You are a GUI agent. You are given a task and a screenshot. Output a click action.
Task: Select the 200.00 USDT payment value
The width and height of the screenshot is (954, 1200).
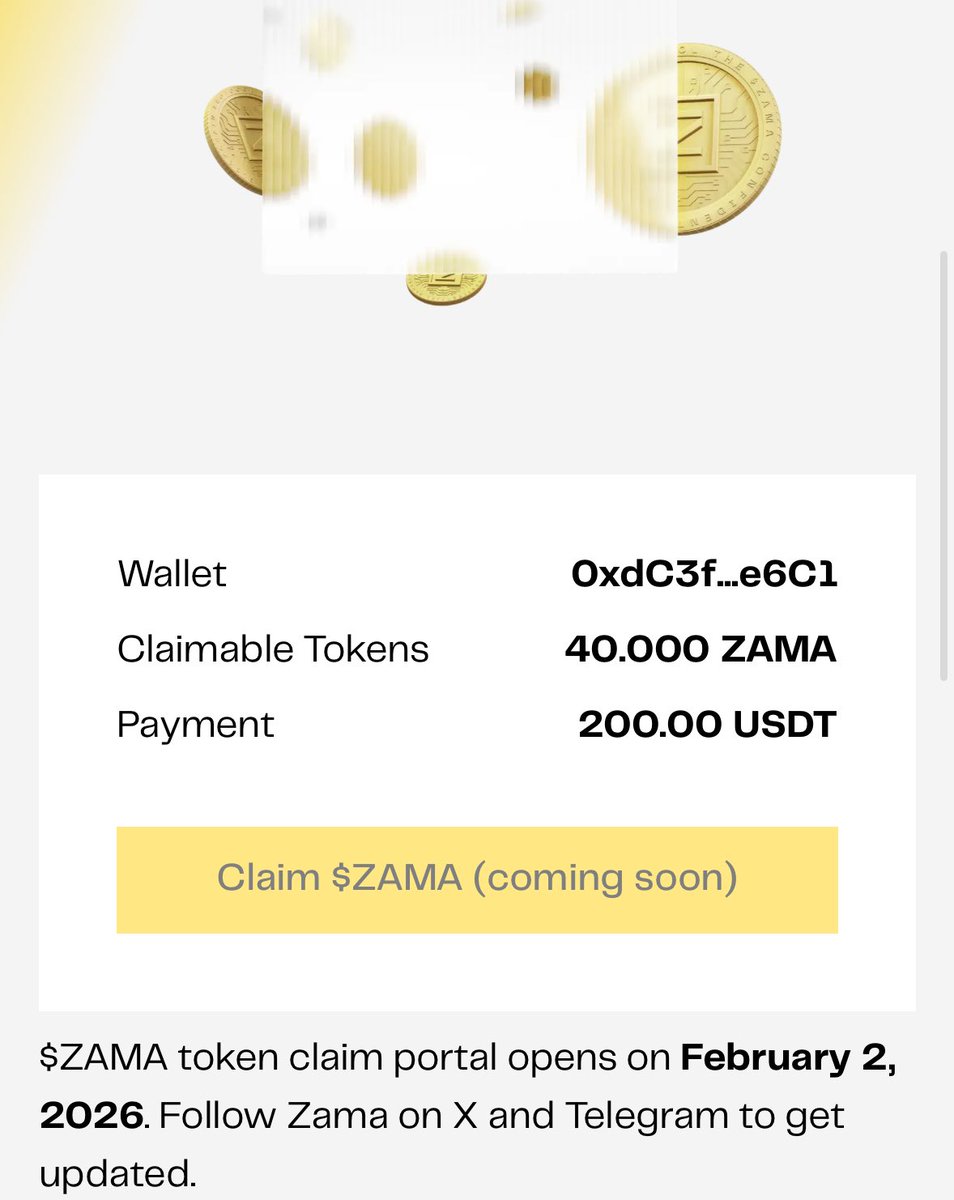click(706, 724)
